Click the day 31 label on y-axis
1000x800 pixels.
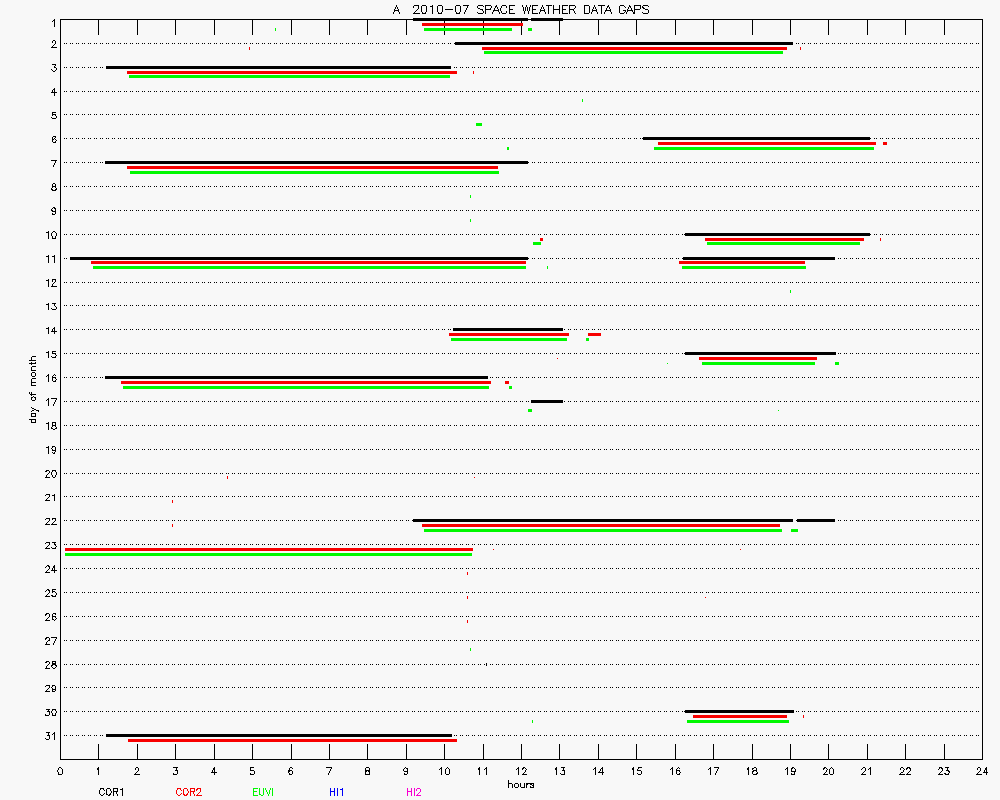tap(49, 736)
